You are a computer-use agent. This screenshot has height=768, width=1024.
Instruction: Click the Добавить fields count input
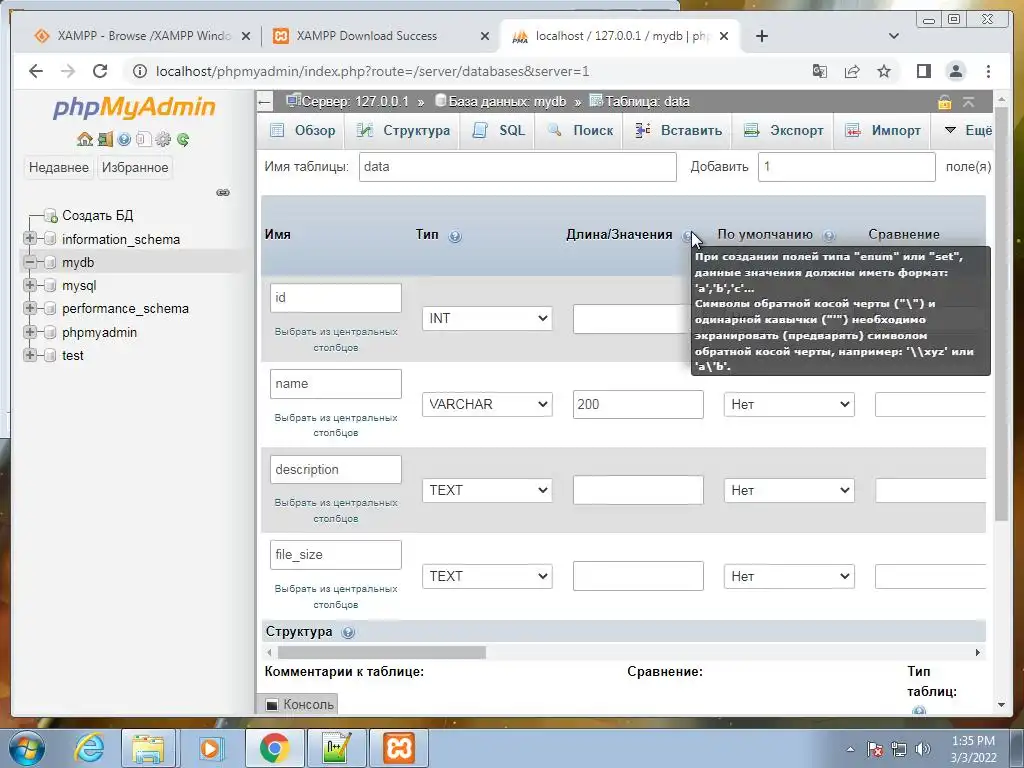tap(846, 167)
